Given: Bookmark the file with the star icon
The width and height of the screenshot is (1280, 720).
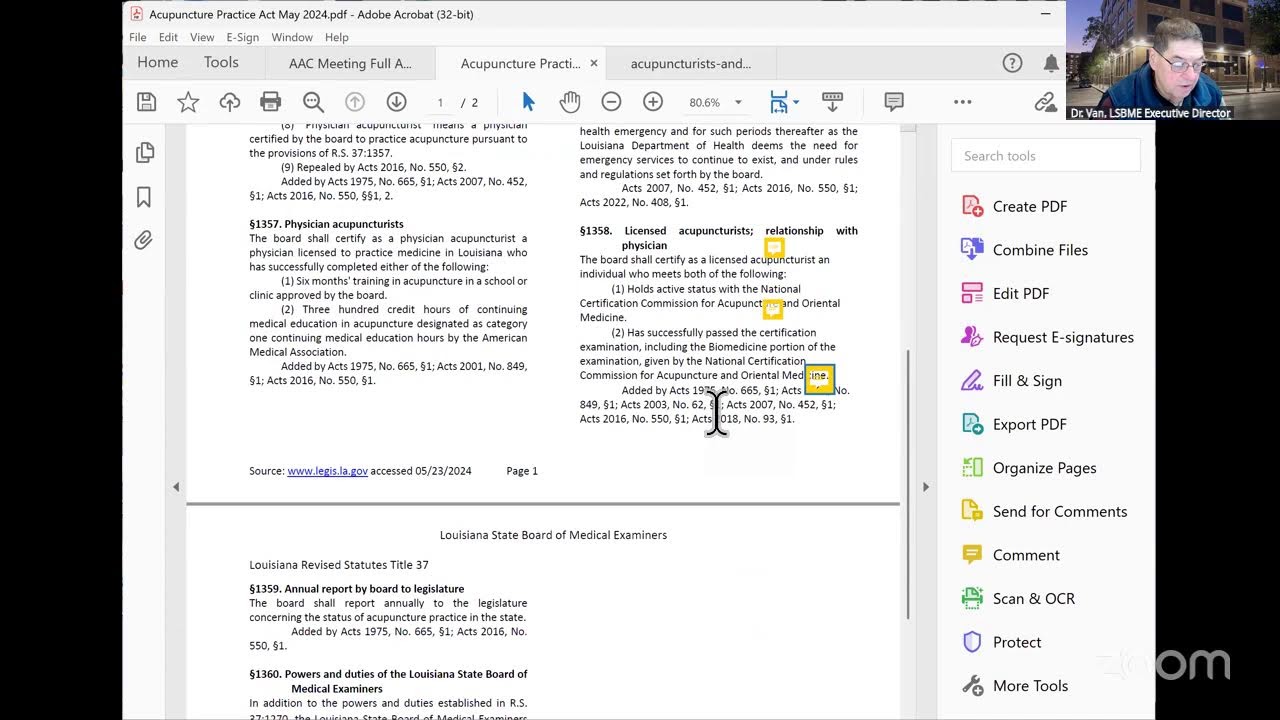Looking at the screenshot, I should (x=188, y=102).
